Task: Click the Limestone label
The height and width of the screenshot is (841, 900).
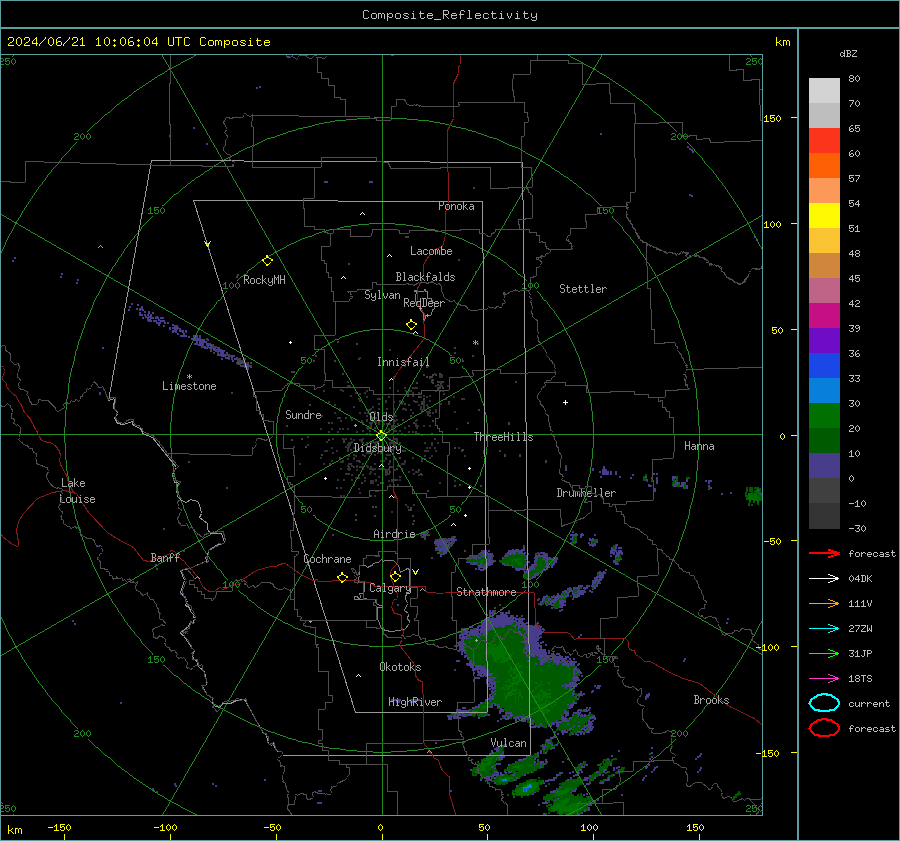Action: (189, 386)
